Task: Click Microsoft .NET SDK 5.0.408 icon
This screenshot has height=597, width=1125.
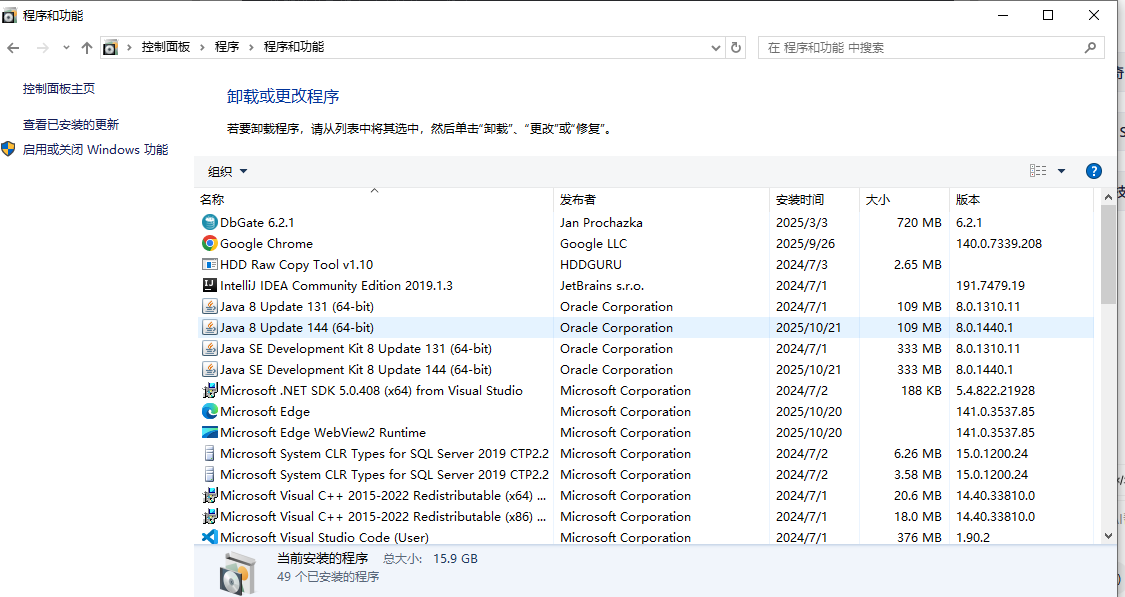Action: 210,390
